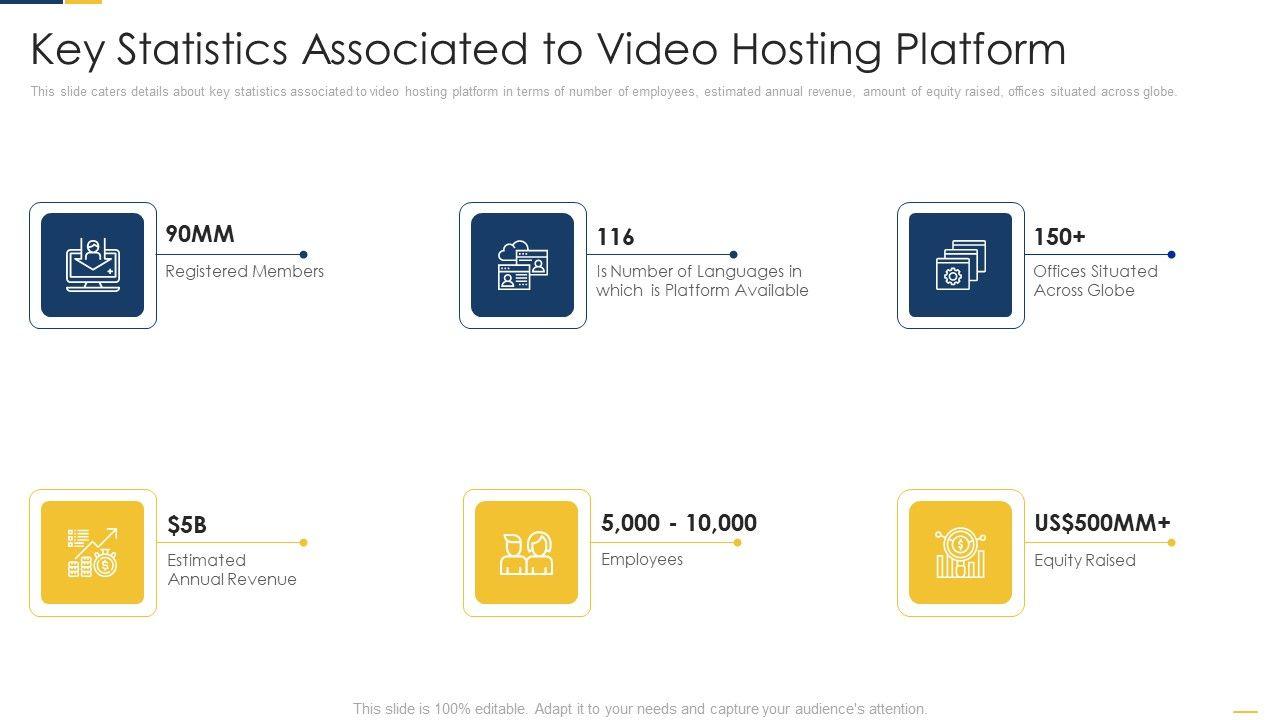Click the 116 languages number
Screen dimensions: 1280x720
(x=615, y=237)
